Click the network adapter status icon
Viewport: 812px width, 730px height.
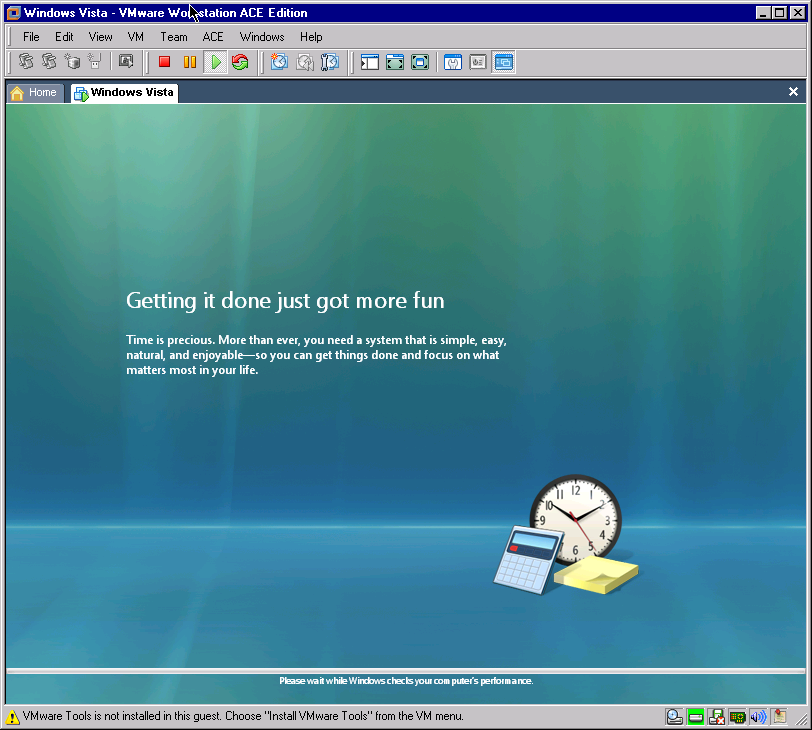coord(737,717)
